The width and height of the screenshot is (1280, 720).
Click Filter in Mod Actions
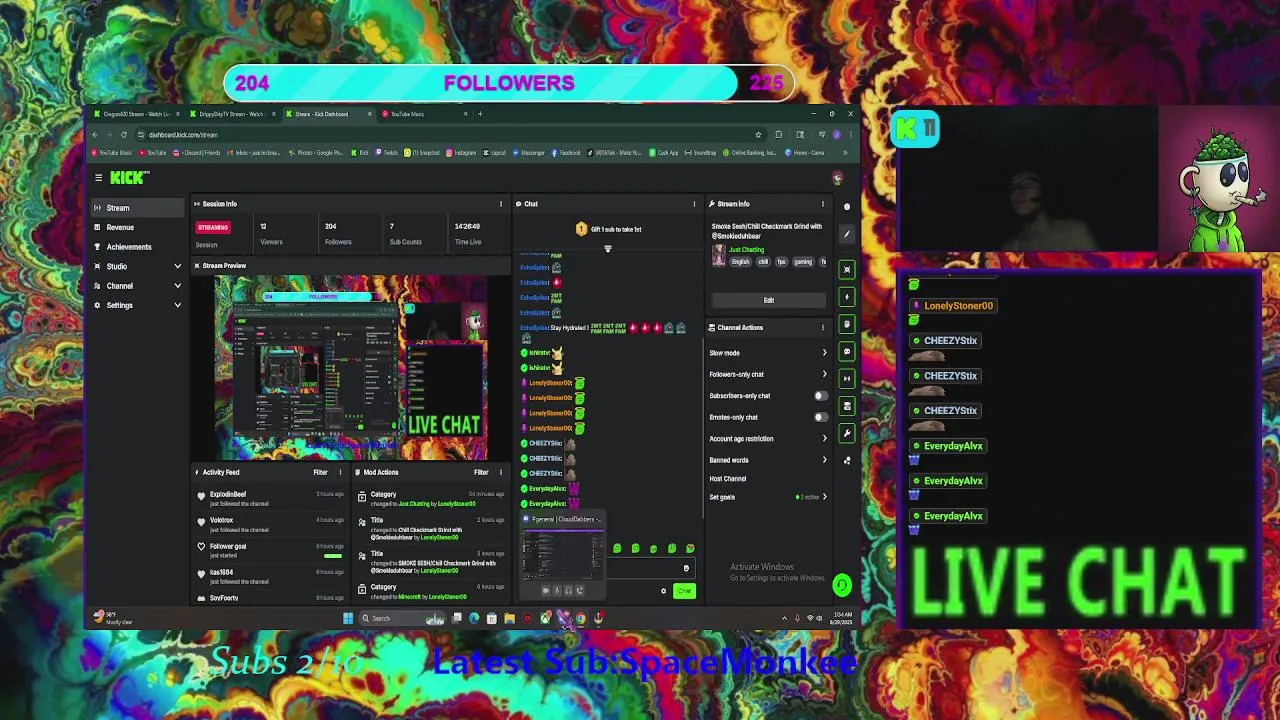481,472
